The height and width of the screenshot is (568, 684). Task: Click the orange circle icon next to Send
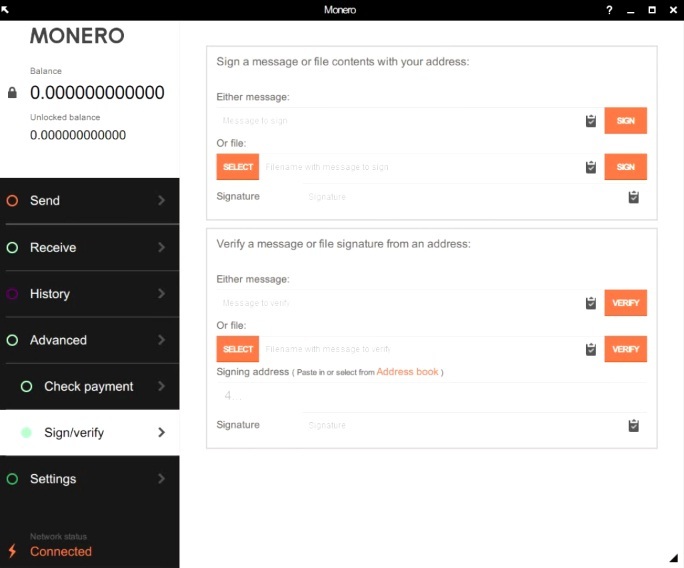[12, 201]
